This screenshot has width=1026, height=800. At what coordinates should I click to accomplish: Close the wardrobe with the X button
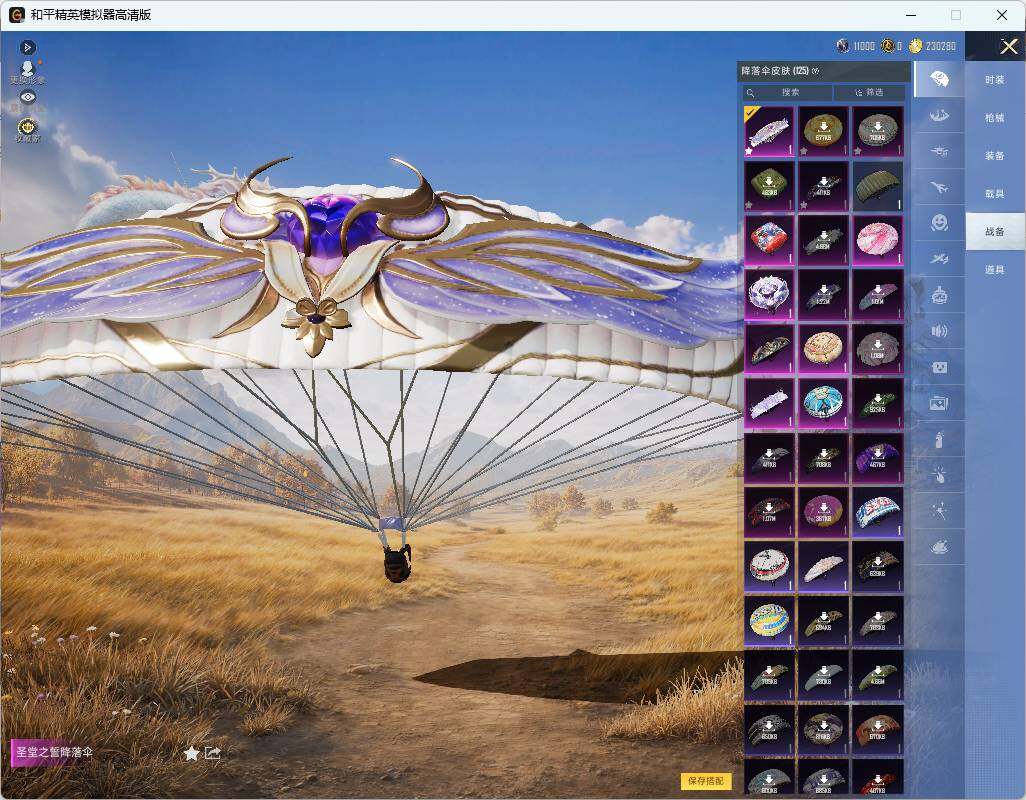1008,46
